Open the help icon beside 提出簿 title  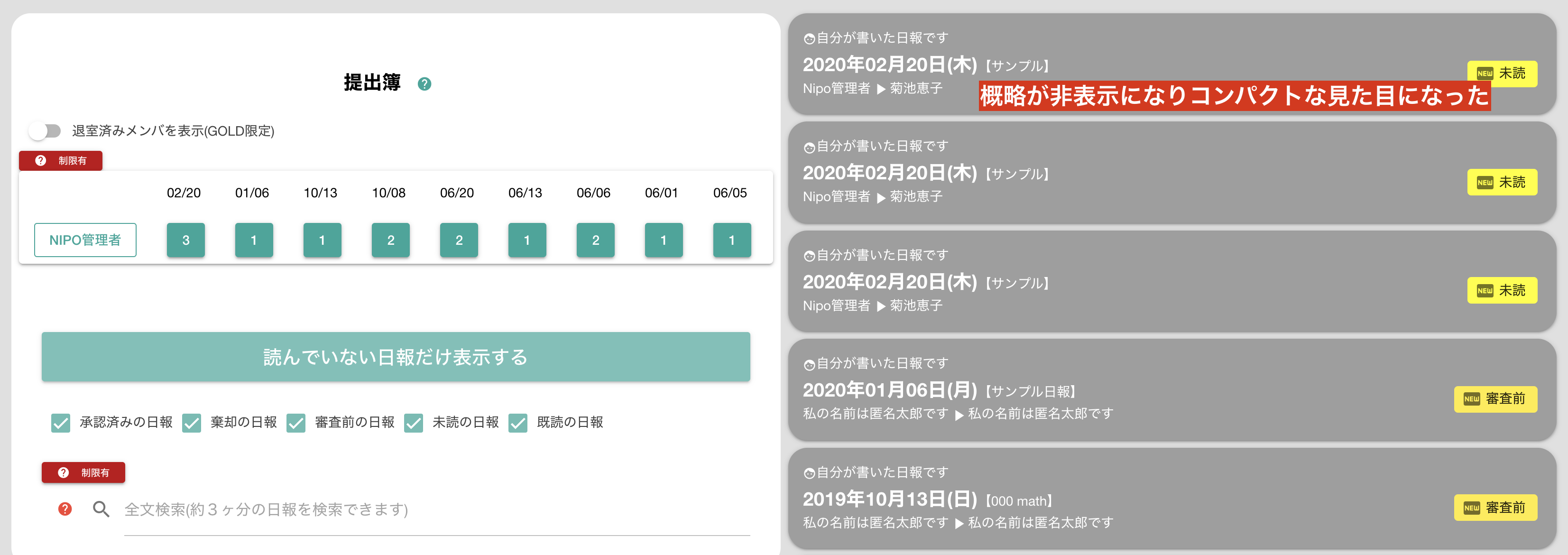(424, 84)
